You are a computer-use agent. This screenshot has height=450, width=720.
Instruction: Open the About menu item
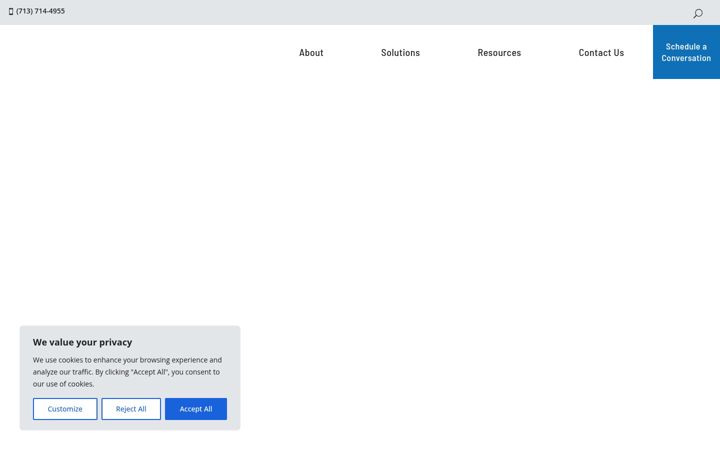point(311,53)
